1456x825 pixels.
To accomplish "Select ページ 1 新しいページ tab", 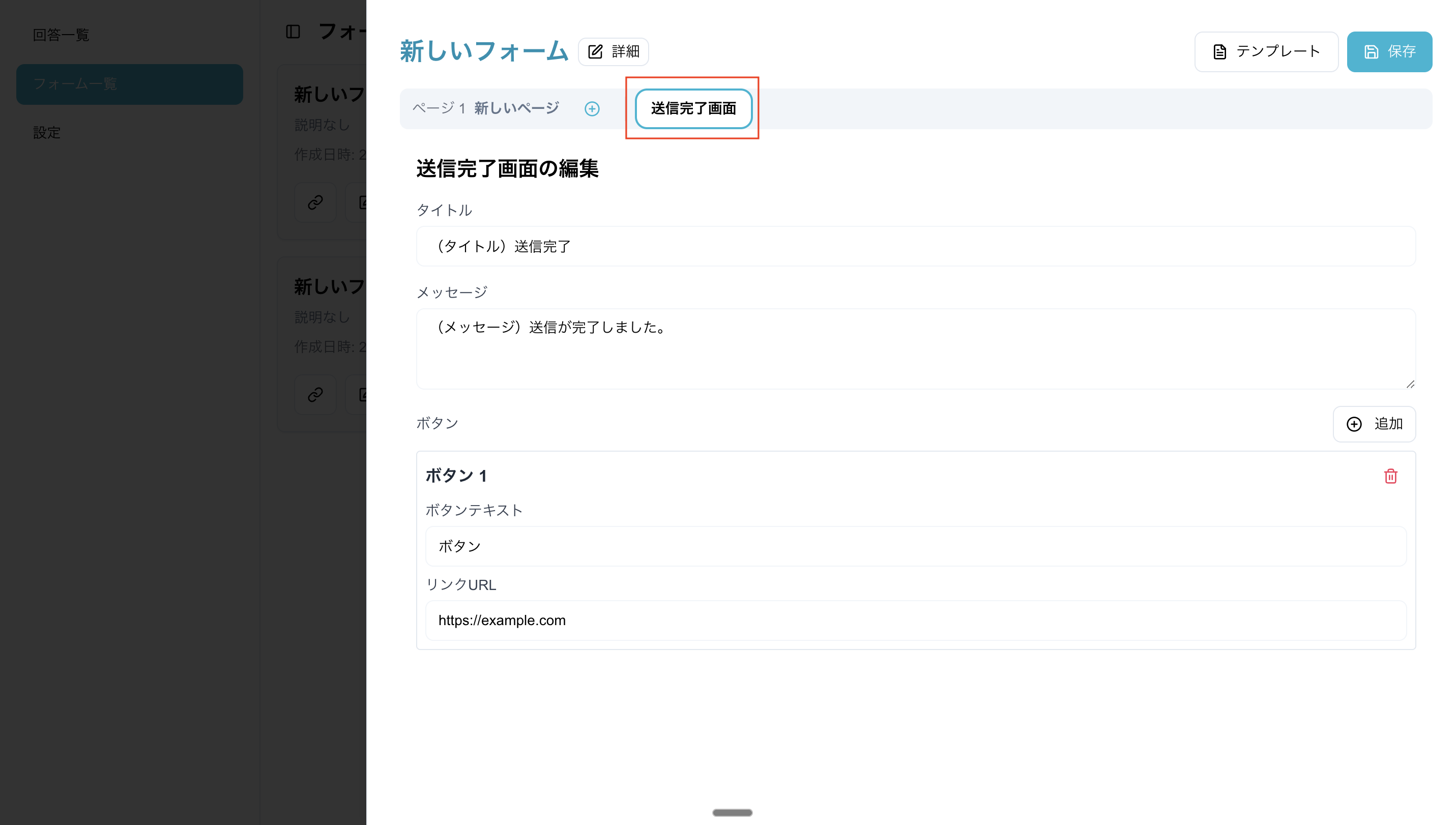I will pos(486,108).
